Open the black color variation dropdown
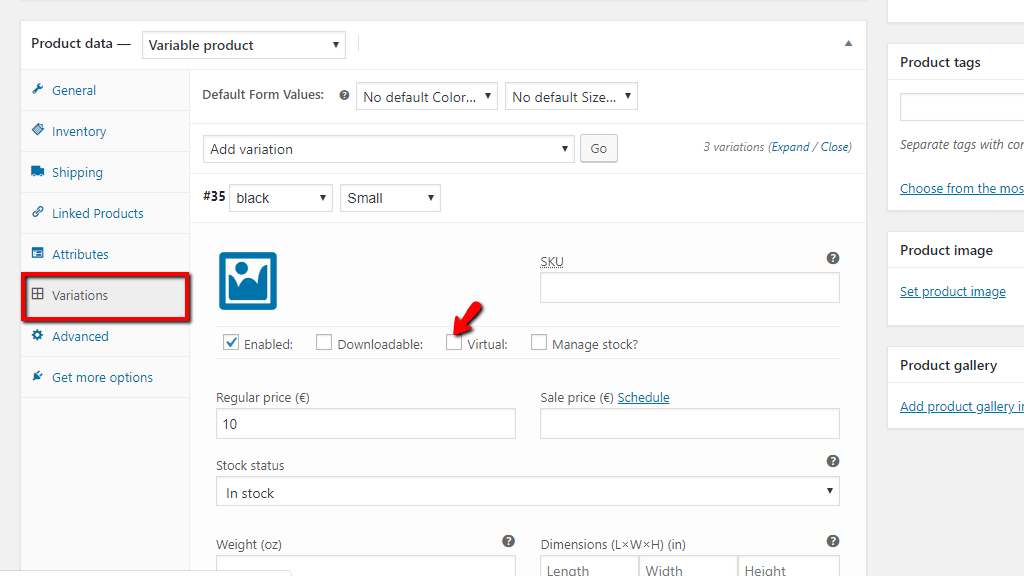The width and height of the screenshot is (1024, 576). pos(281,198)
